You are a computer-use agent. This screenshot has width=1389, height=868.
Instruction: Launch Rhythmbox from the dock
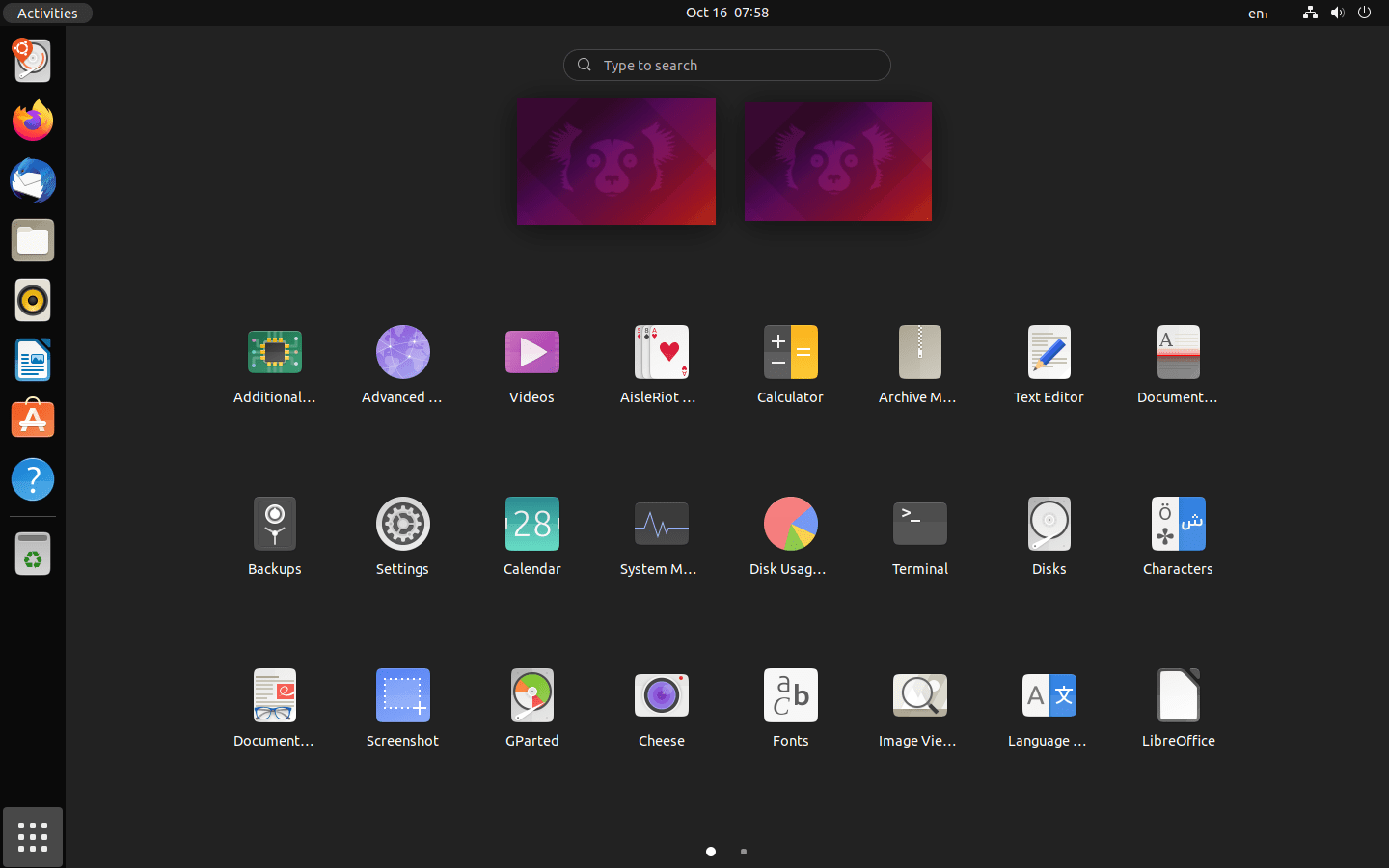click(x=33, y=300)
